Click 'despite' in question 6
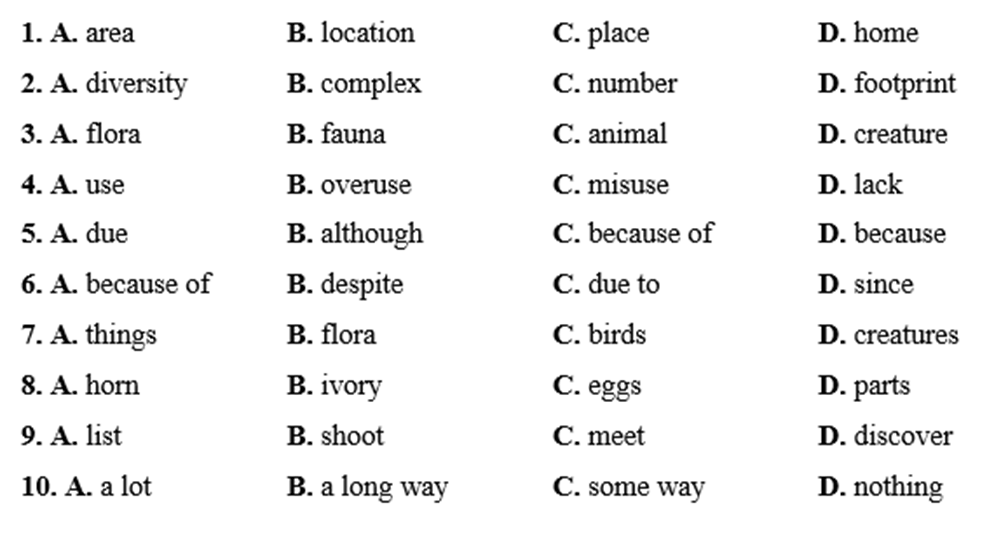 [x=361, y=285]
